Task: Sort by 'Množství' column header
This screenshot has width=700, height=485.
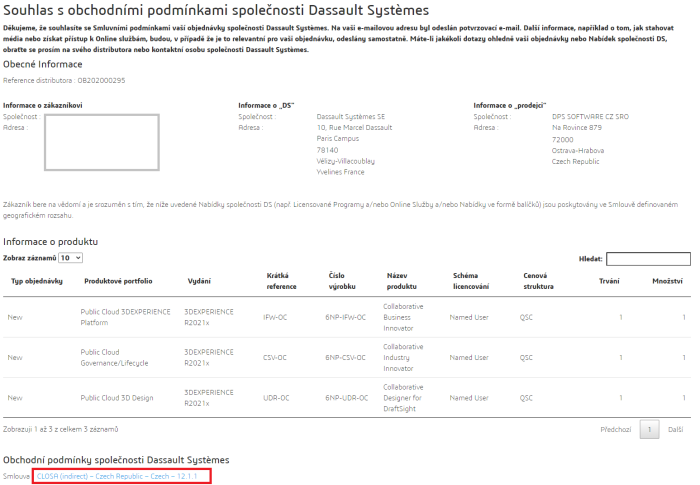Action: 667,281
